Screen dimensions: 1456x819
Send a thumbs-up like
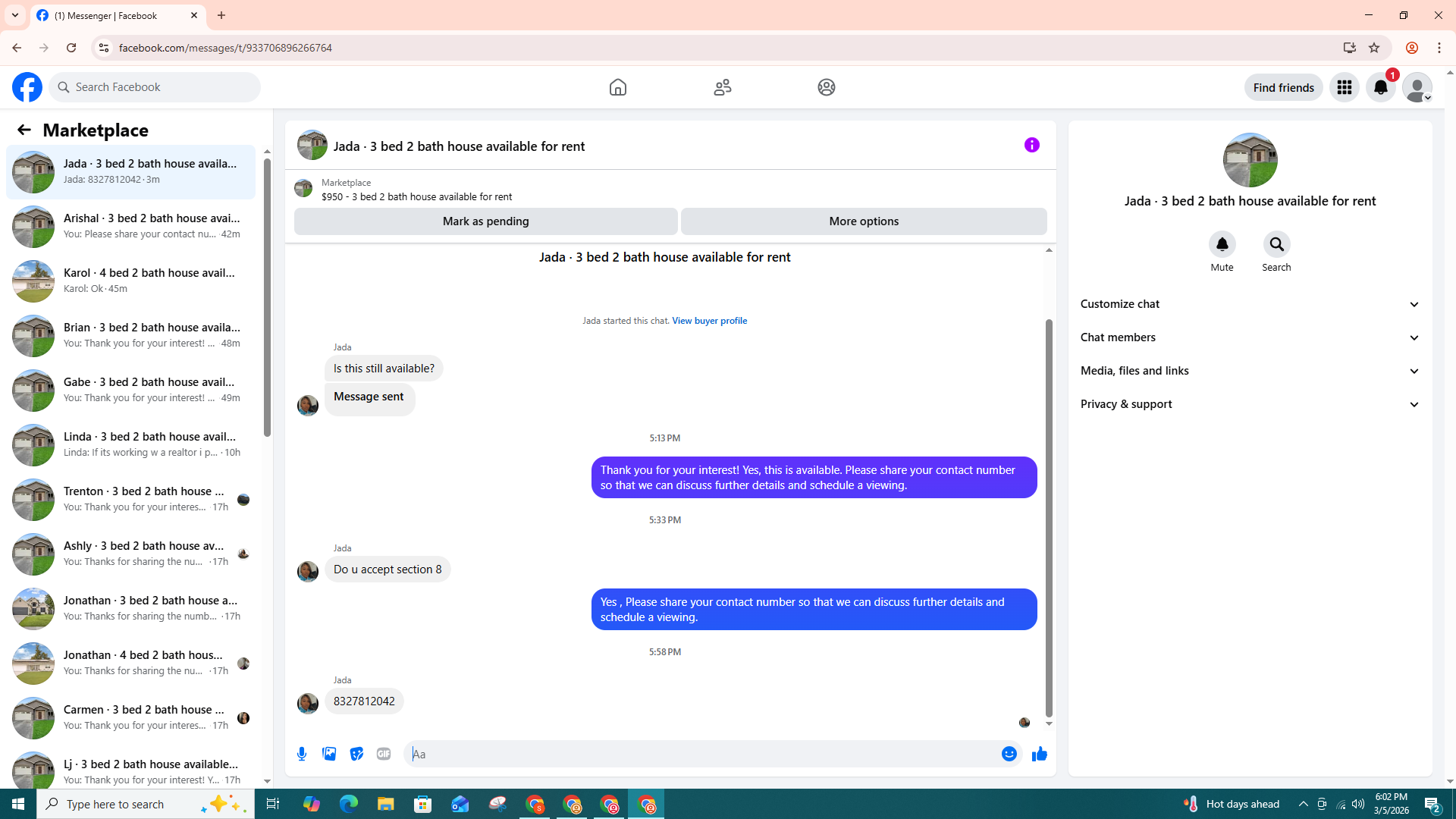(x=1039, y=754)
